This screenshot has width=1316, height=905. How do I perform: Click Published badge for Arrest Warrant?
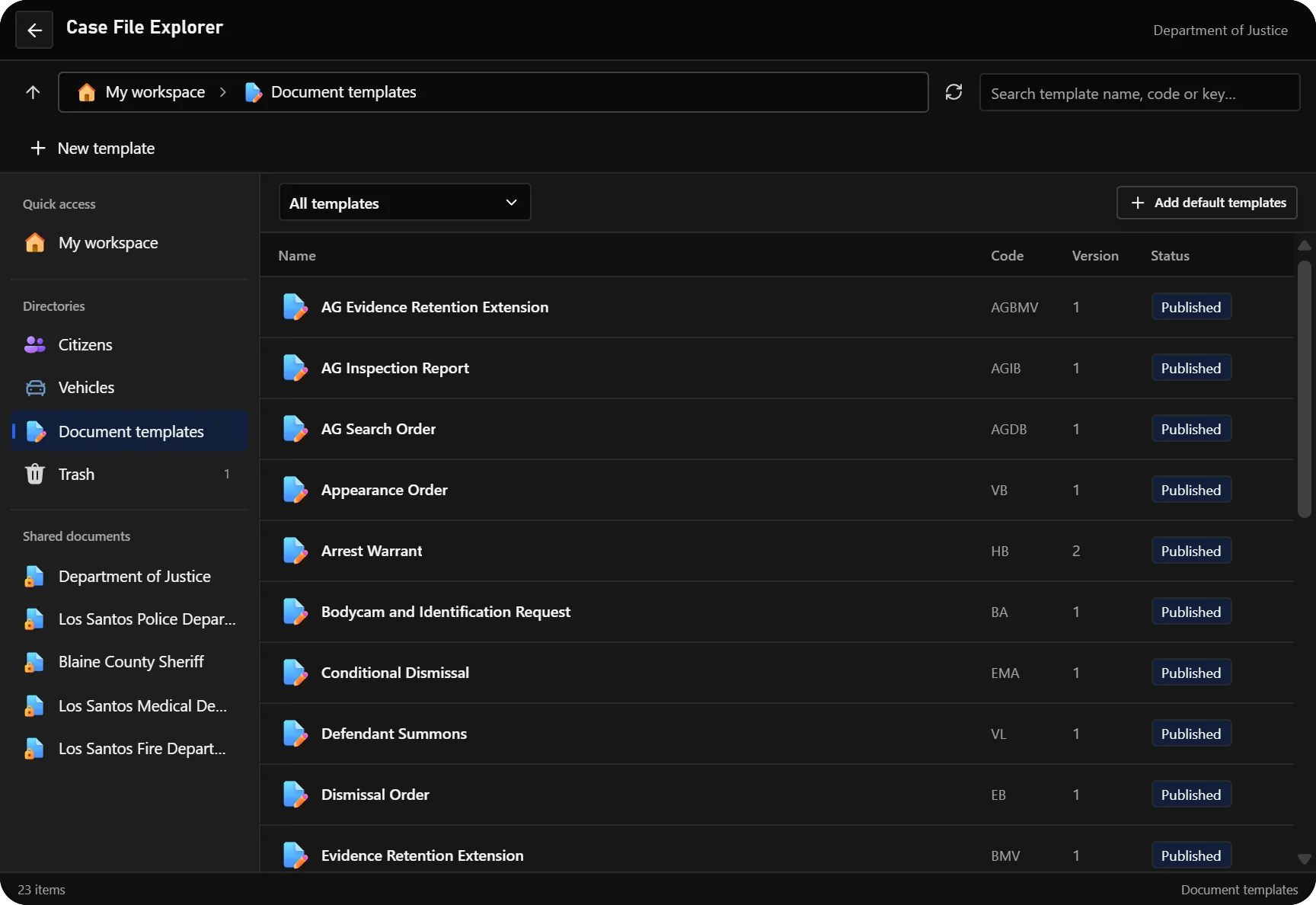tap(1191, 551)
